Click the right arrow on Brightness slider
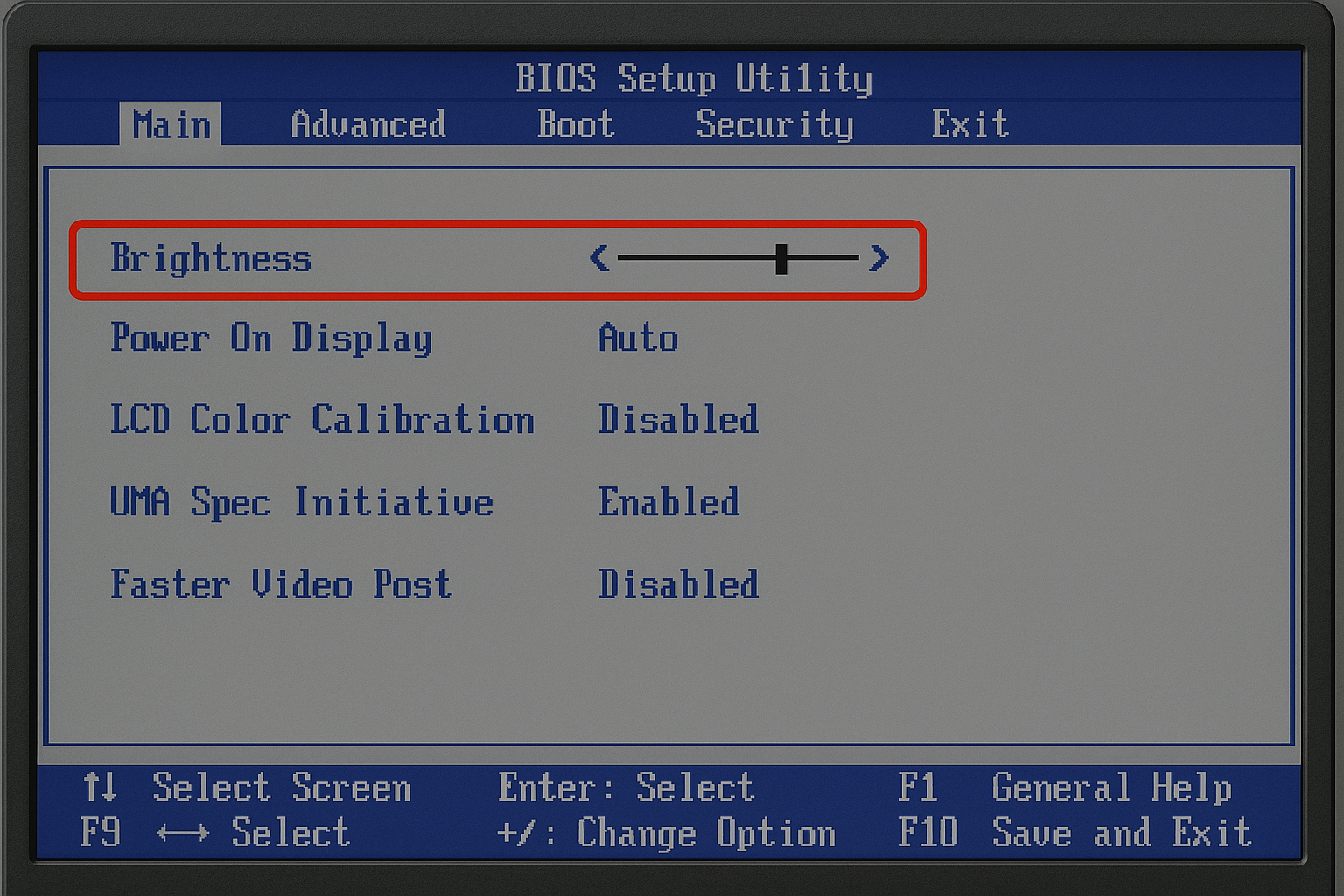This screenshot has width=1344, height=896. 878,258
